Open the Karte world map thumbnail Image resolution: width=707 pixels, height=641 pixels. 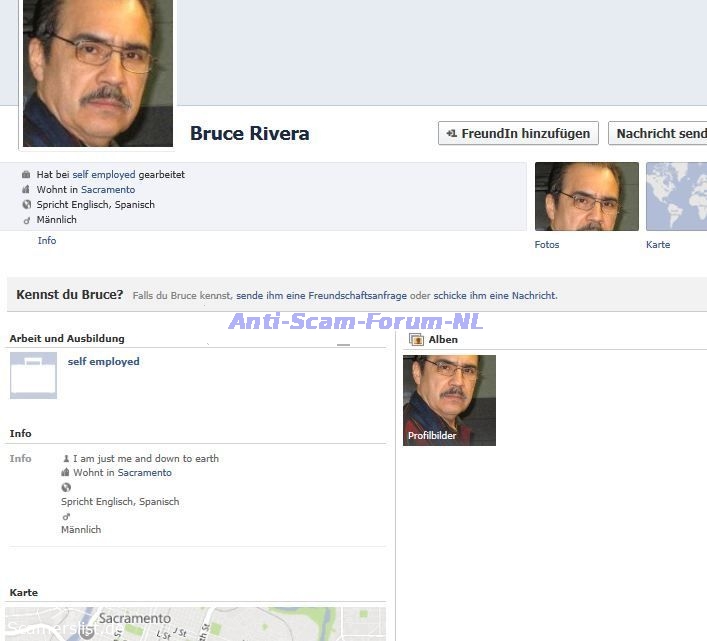[x=676, y=197]
